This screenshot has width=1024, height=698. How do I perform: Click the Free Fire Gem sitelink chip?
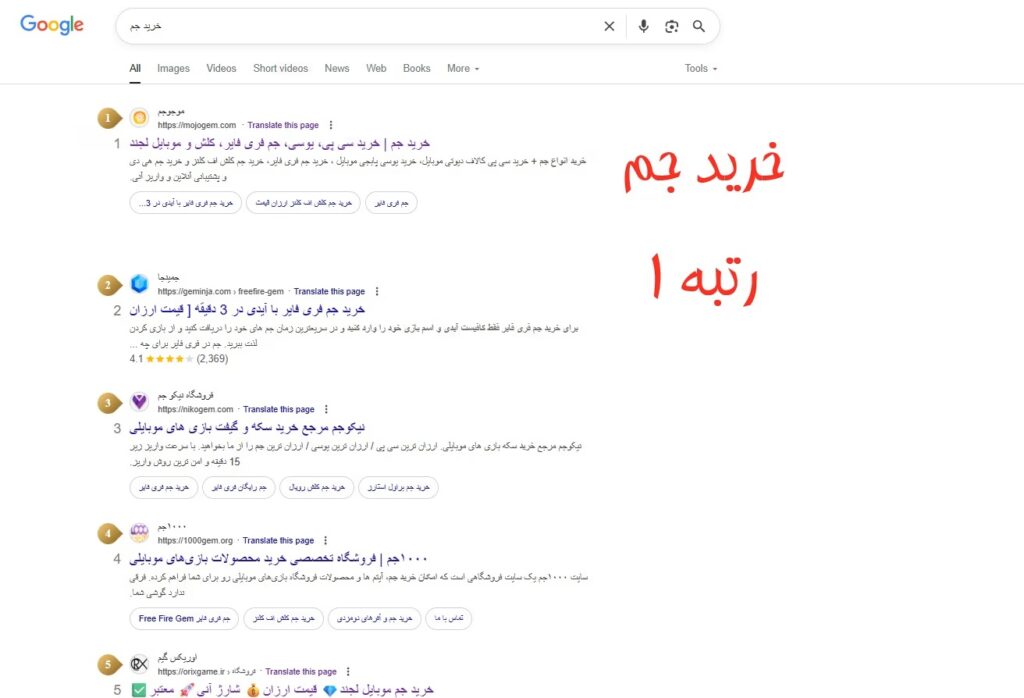coord(184,618)
